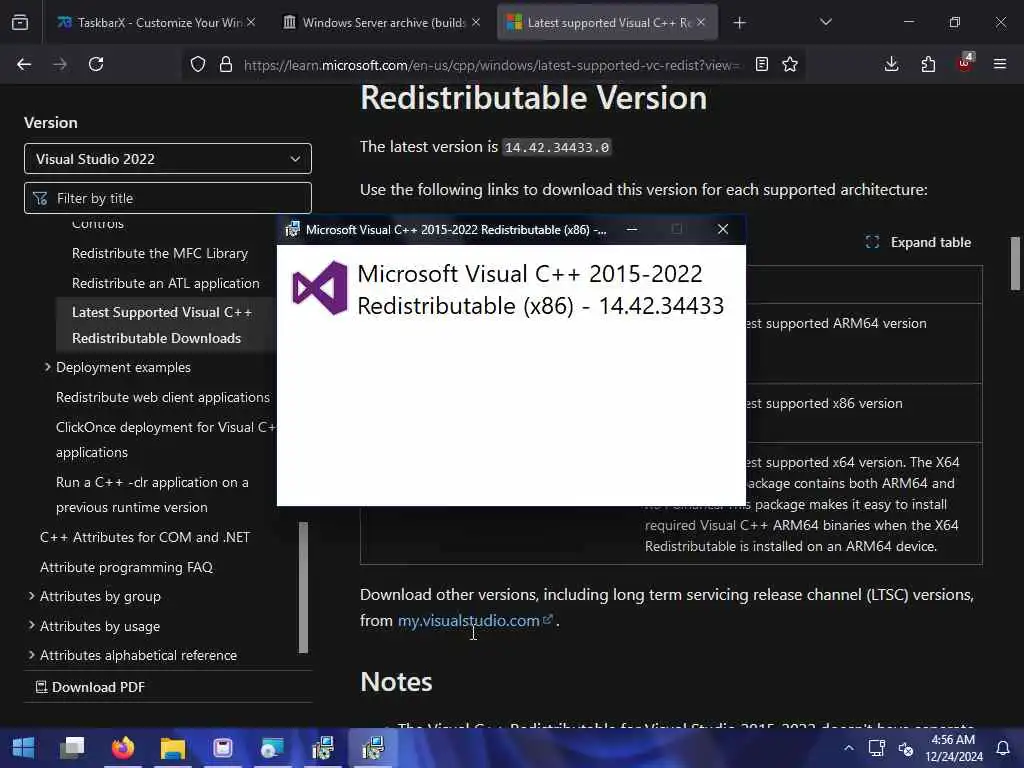The height and width of the screenshot is (768, 1024).
Task: Open uBlock Origin extension icon
Action: [x=965, y=63]
